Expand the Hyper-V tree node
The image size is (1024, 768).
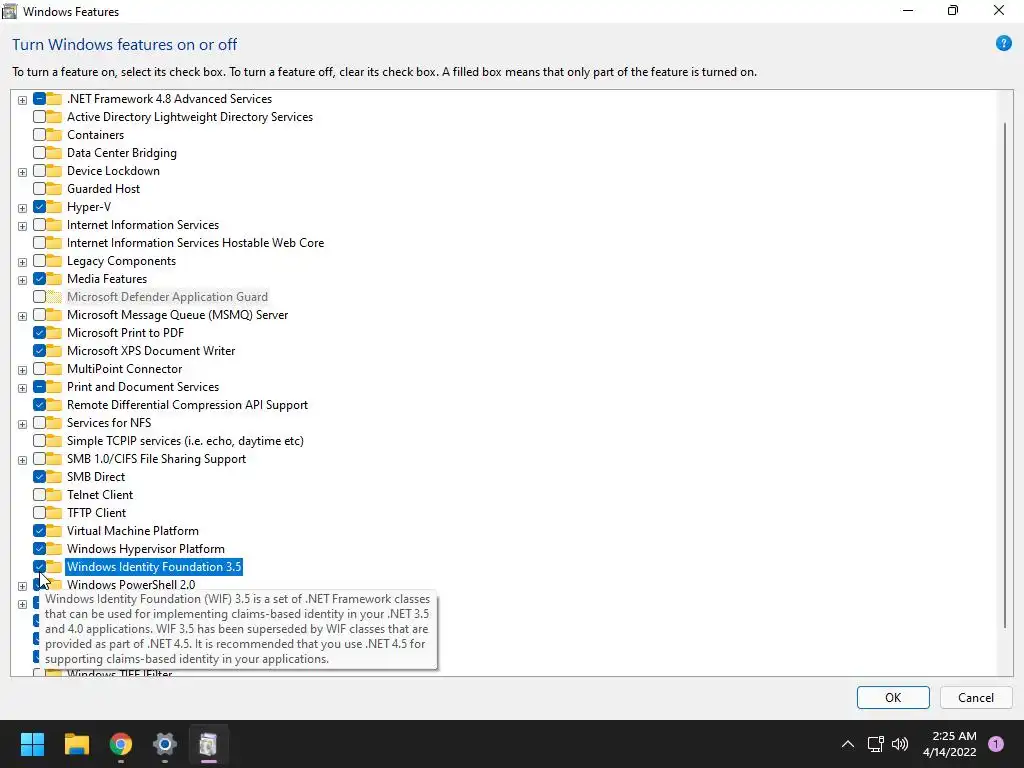pos(22,208)
